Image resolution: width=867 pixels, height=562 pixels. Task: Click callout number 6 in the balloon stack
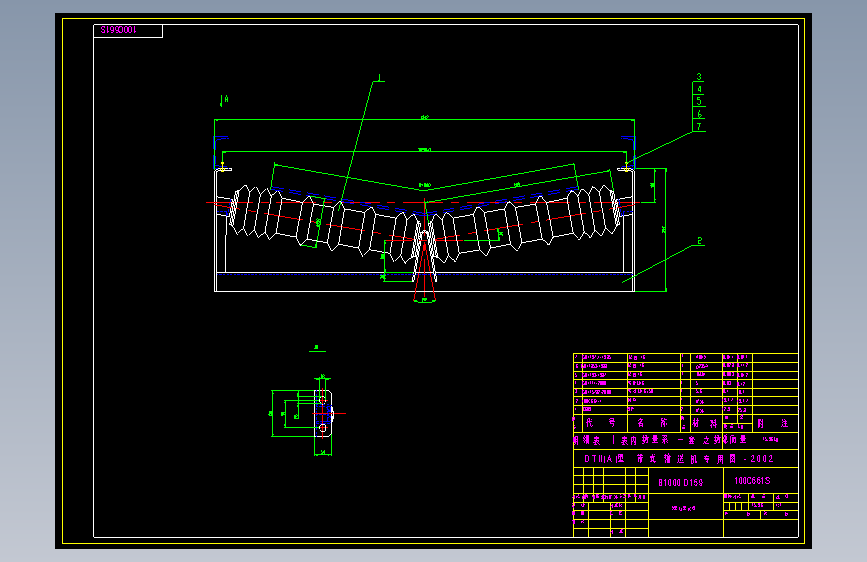[699, 114]
